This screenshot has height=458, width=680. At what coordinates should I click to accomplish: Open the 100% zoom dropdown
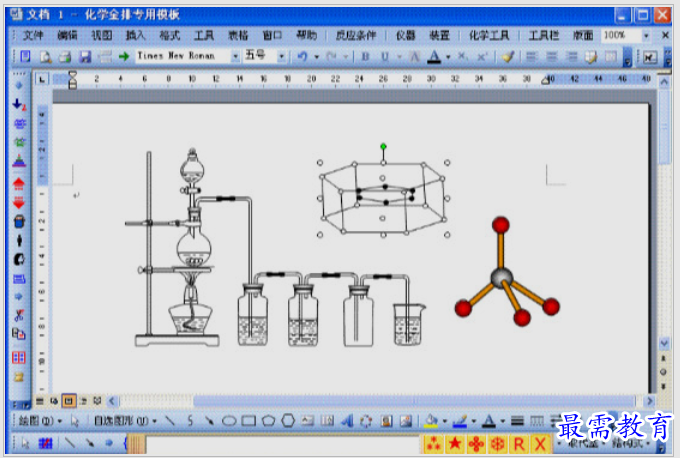(x=646, y=36)
